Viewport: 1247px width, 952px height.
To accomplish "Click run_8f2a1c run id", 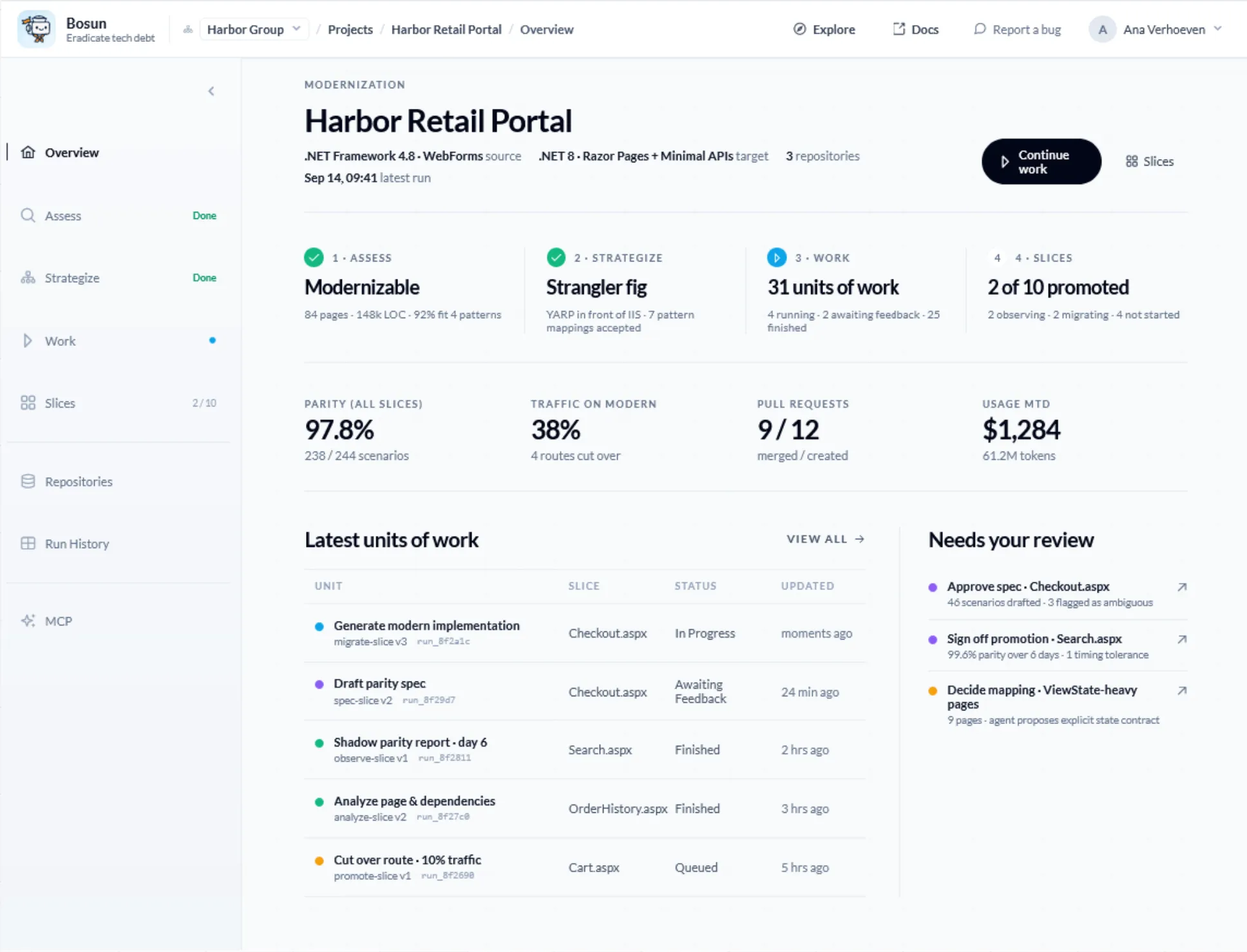I will tap(443, 642).
